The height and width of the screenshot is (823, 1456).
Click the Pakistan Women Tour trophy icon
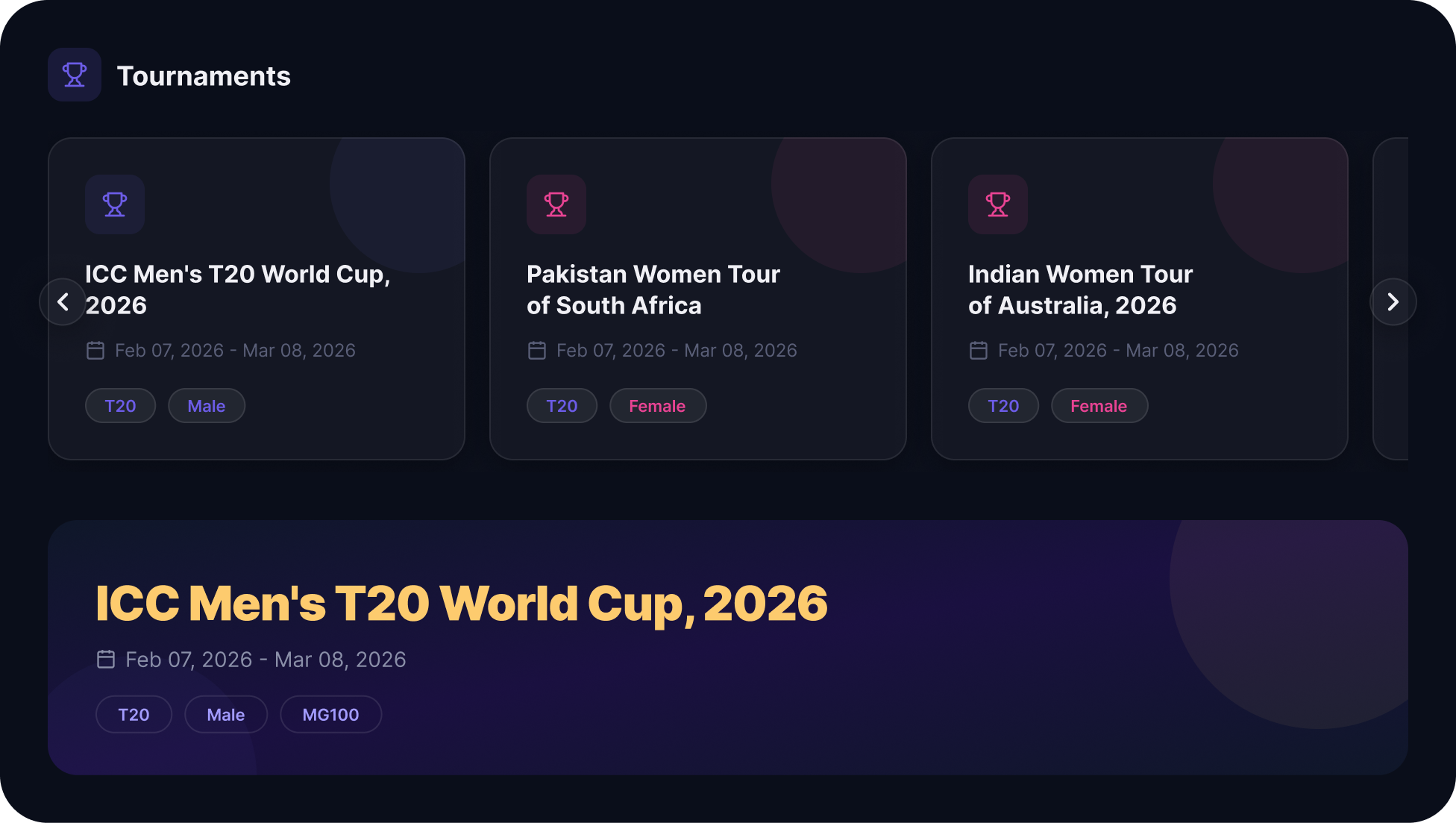(555, 204)
